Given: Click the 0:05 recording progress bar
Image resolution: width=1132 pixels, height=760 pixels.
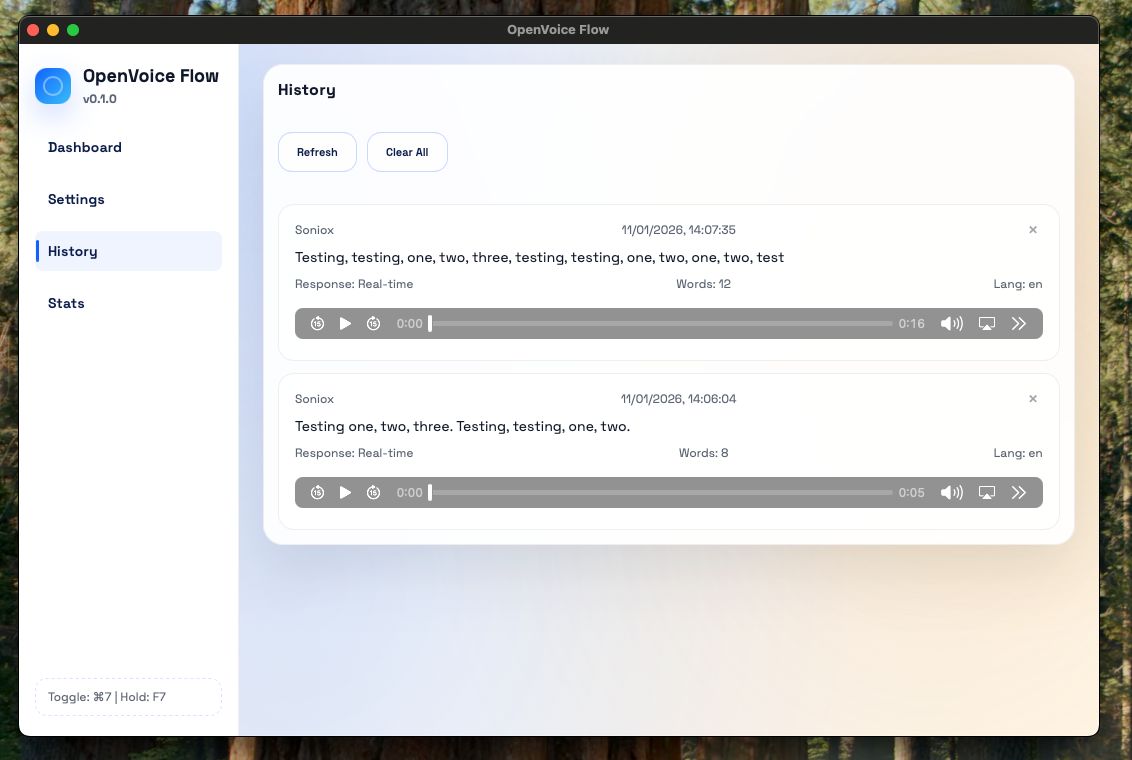Looking at the screenshot, I should point(661,492).
